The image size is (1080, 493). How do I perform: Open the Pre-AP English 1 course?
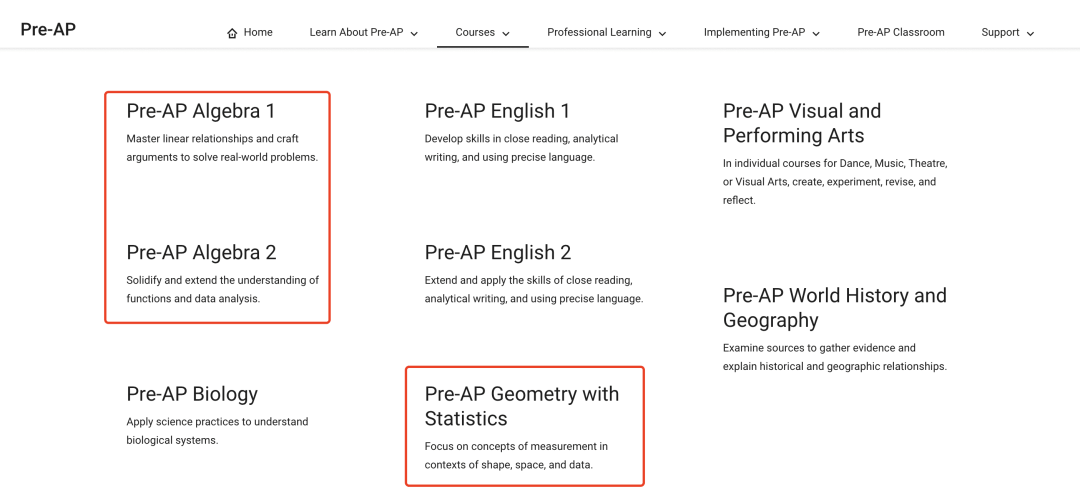(x=497, y=111)
